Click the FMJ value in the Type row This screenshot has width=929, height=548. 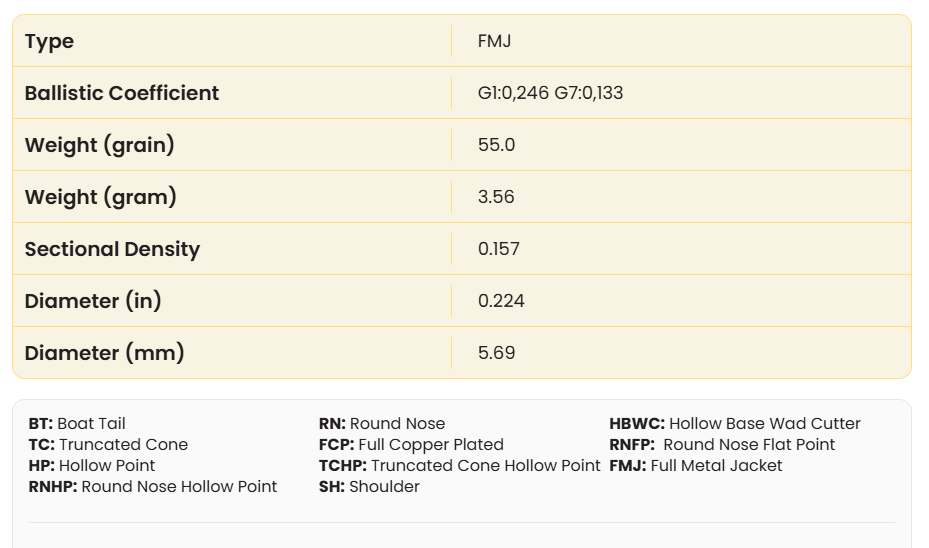tap(495, 41)
